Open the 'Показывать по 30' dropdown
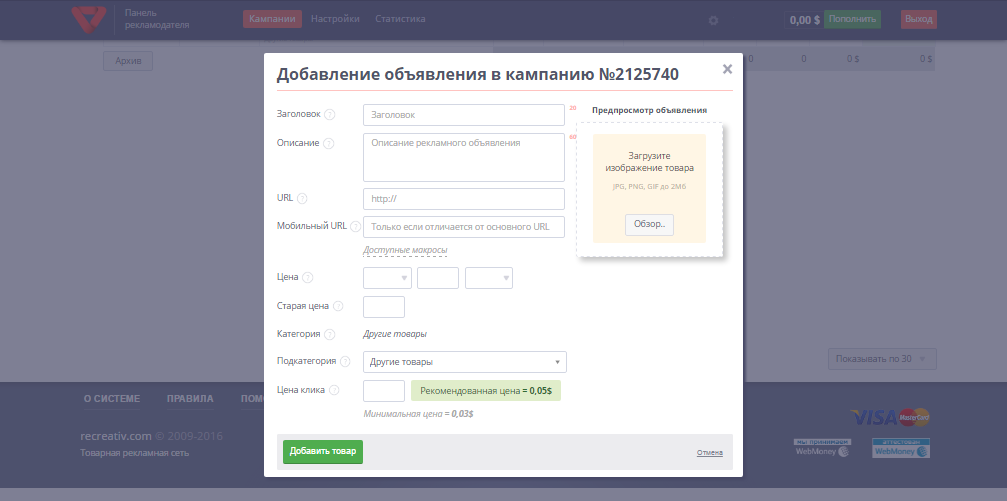The image size is (1007, 501). 882,359
